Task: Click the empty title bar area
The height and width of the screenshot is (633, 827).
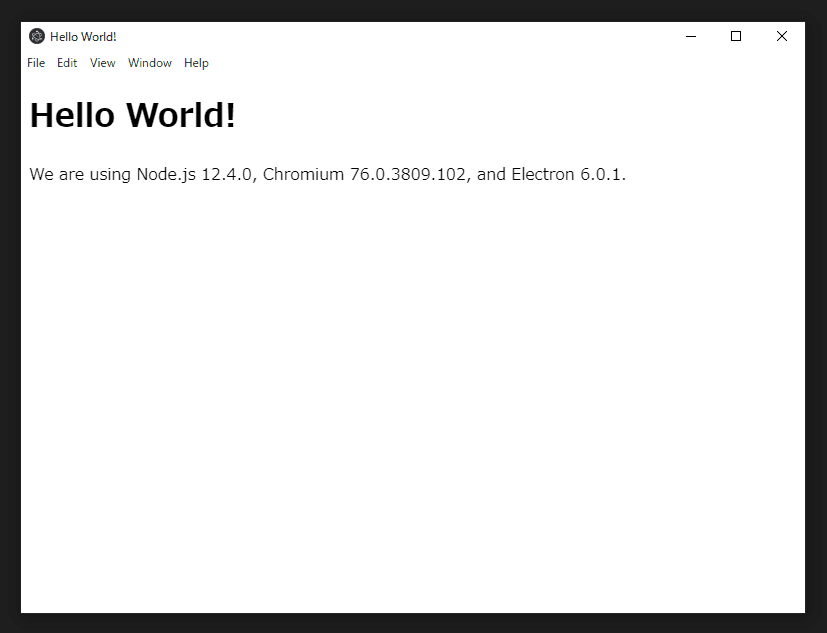Action: click(400, 36)
